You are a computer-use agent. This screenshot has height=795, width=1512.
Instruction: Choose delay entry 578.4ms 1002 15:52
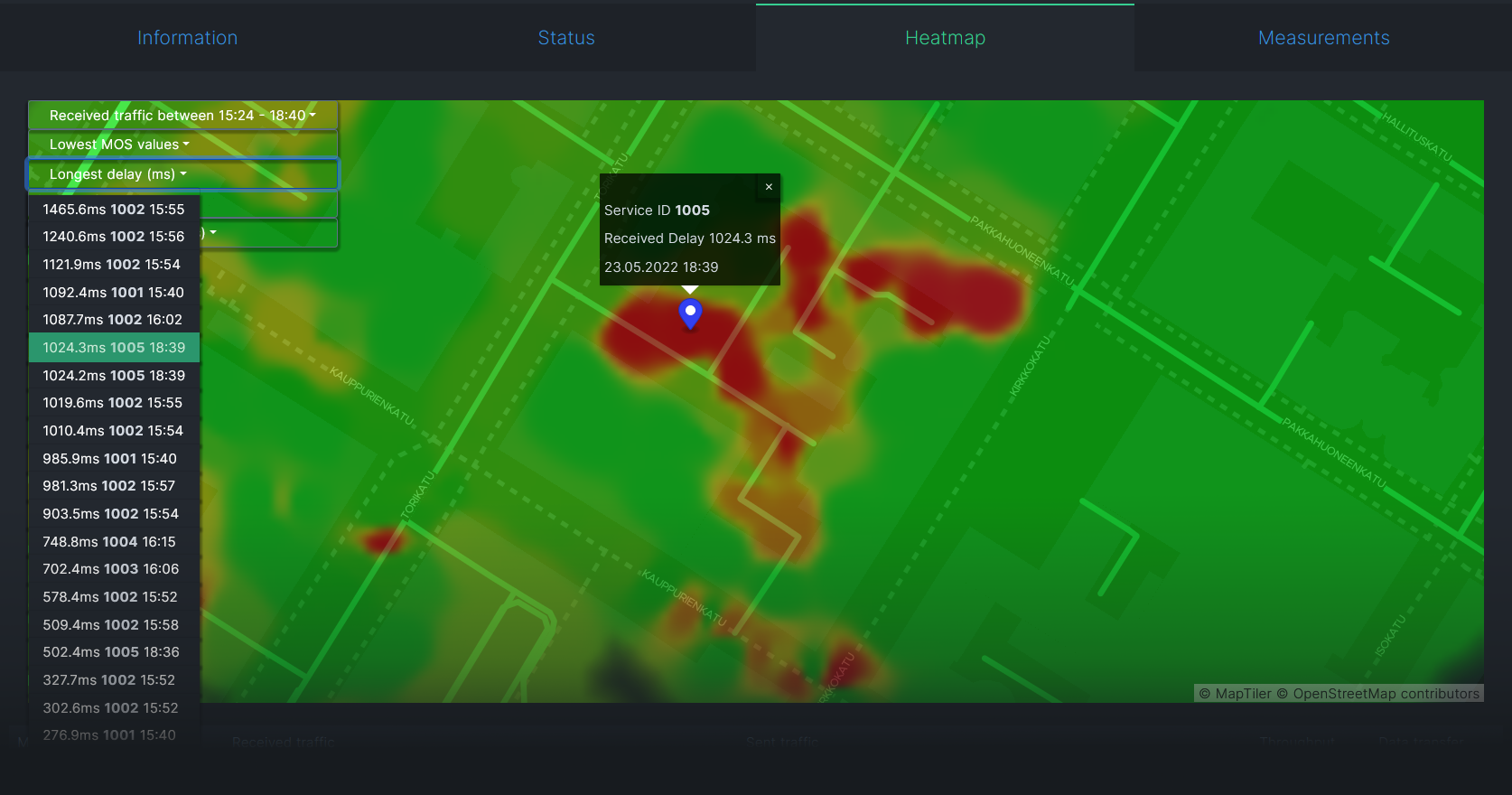(x=114, y=597)
